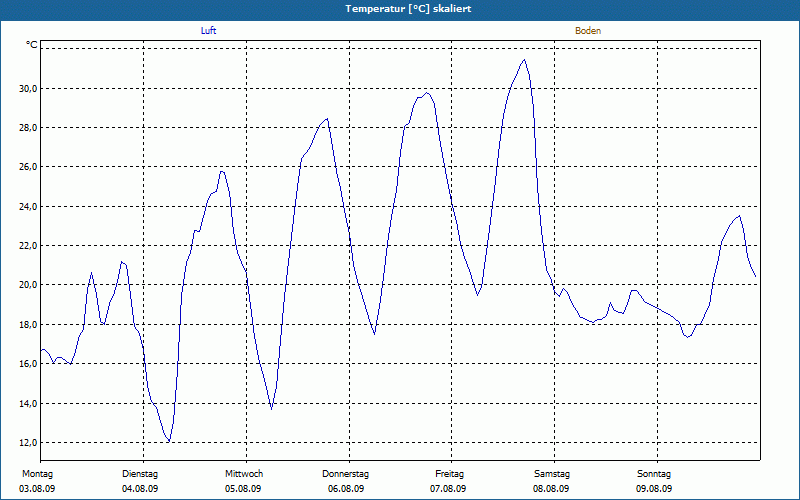The width and height of the screenshot is (800, 500).
Task: Click the 26,0 axis value
Action: pos(29,167)
